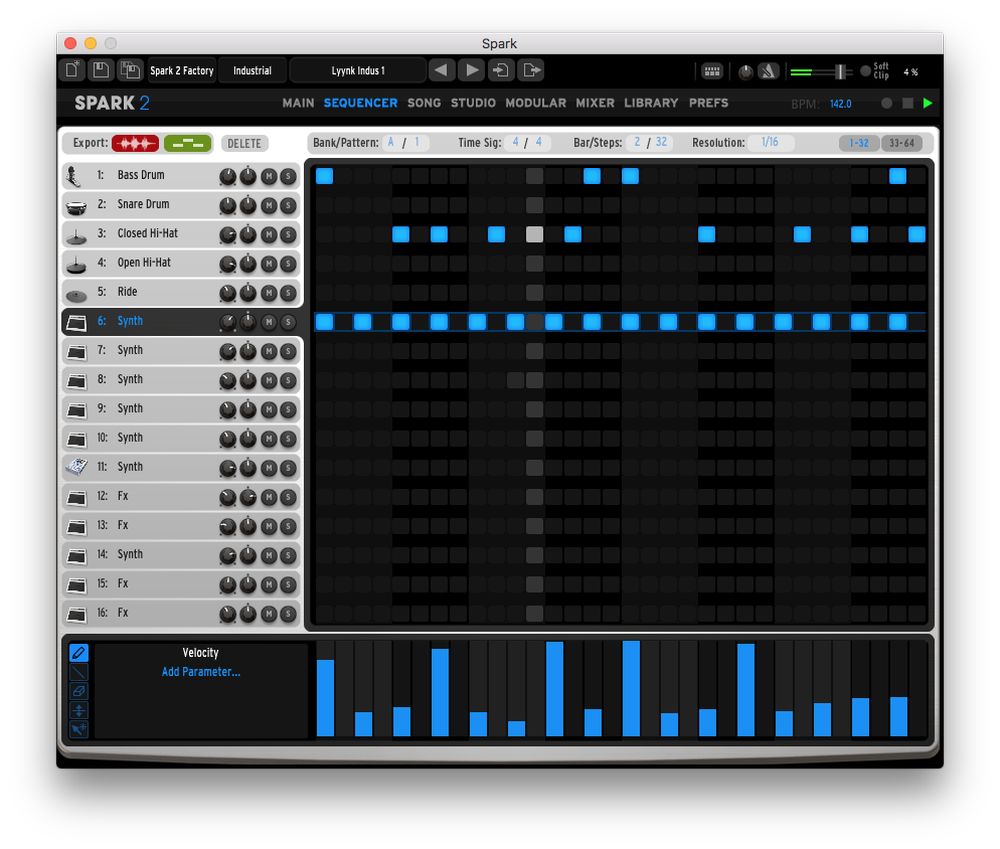Click the new project document icon
Image resolution: width=1000 pixels, height=849 pixels.
tap(72, 70)
